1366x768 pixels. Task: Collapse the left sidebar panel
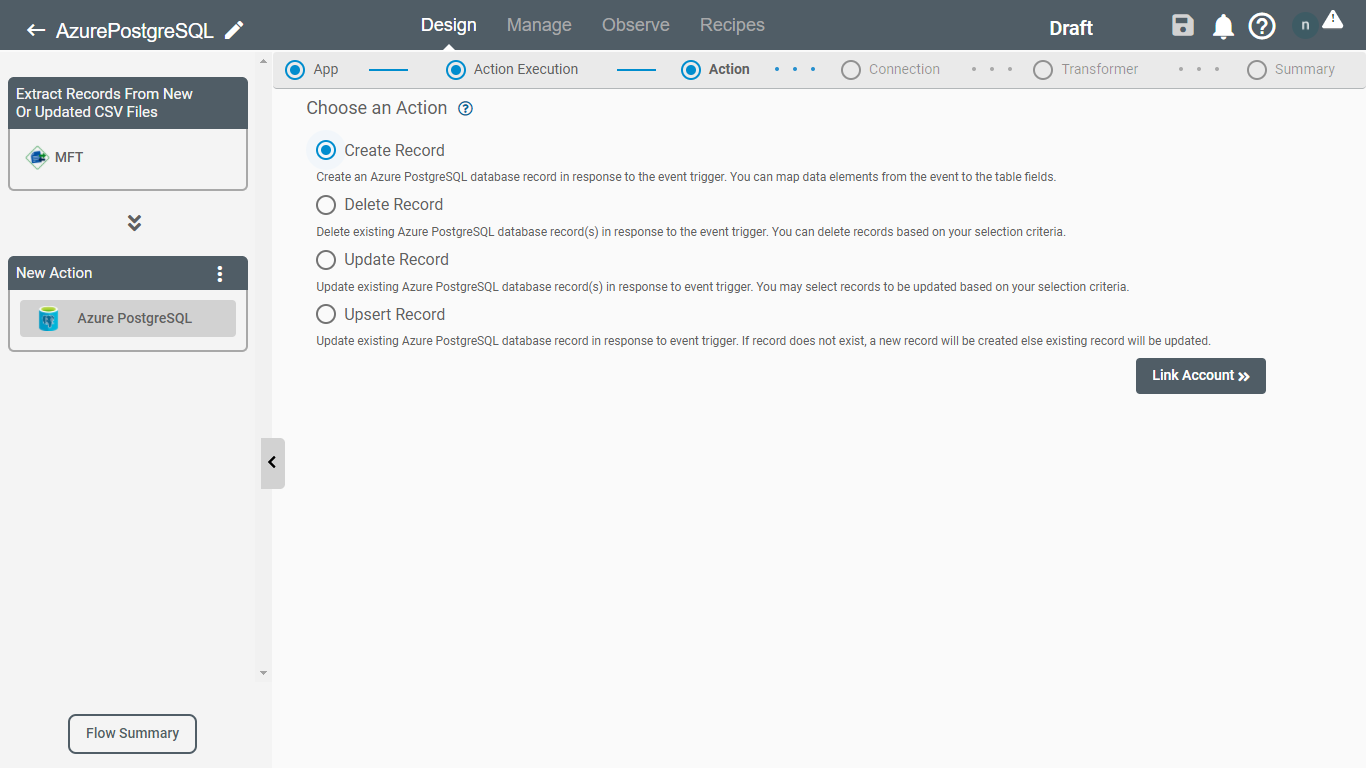point(272,463)
